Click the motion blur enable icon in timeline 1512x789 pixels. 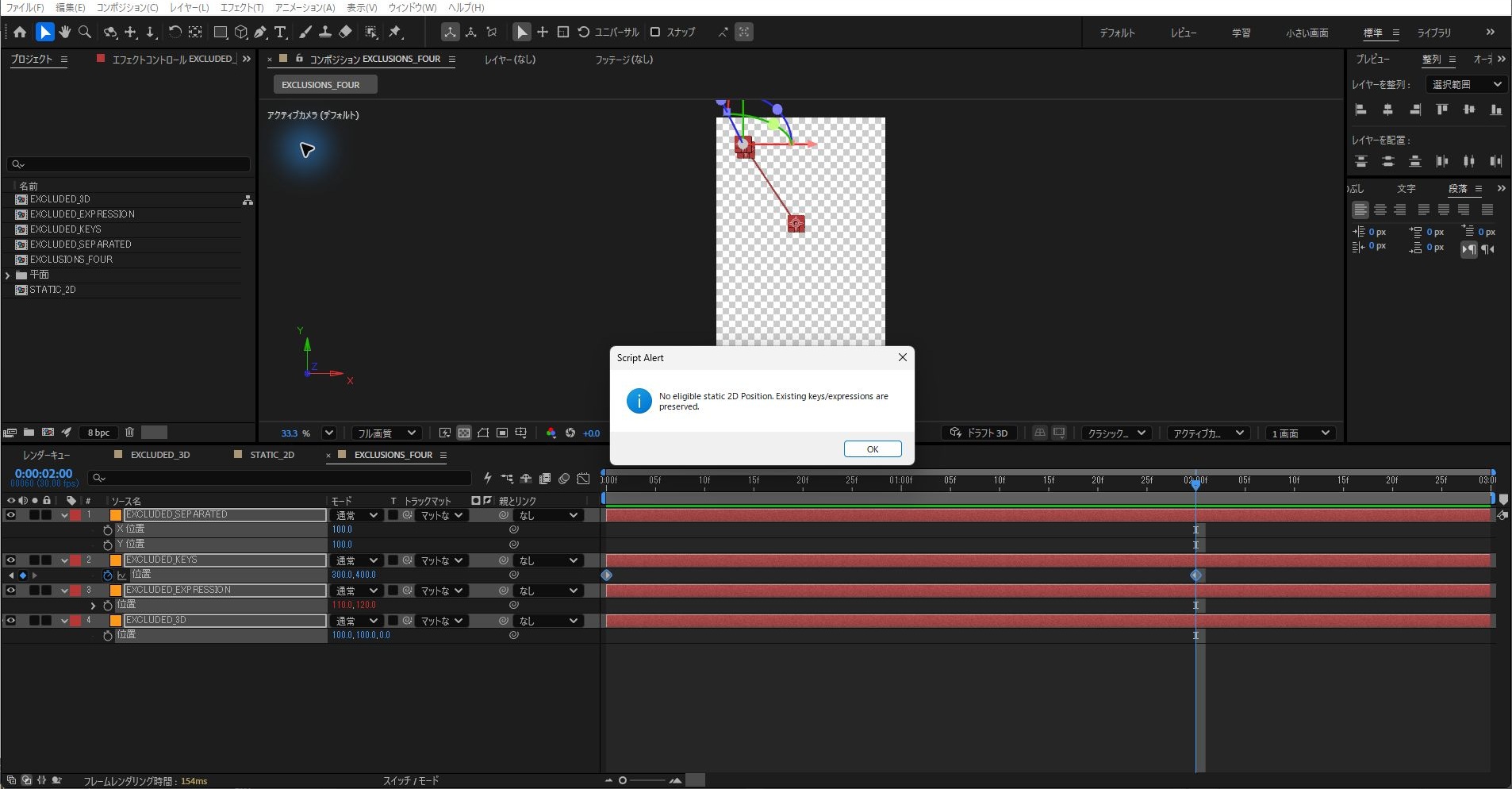coord(564,478)
